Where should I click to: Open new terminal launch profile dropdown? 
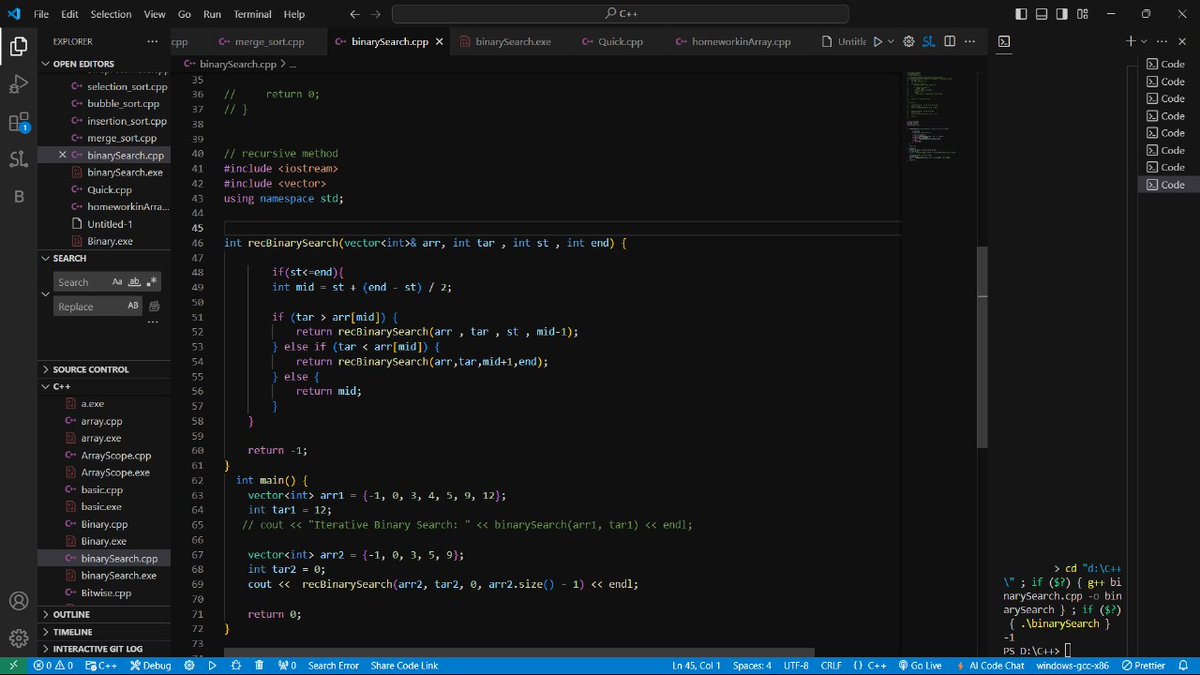[x=1144, y=42]
